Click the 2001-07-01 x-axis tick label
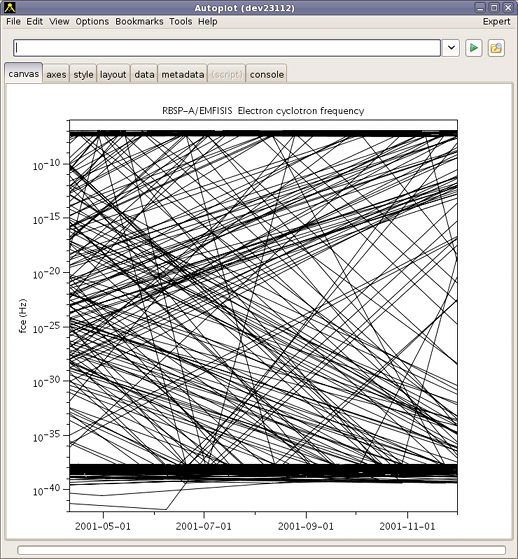518x559 pixels. 204,526
